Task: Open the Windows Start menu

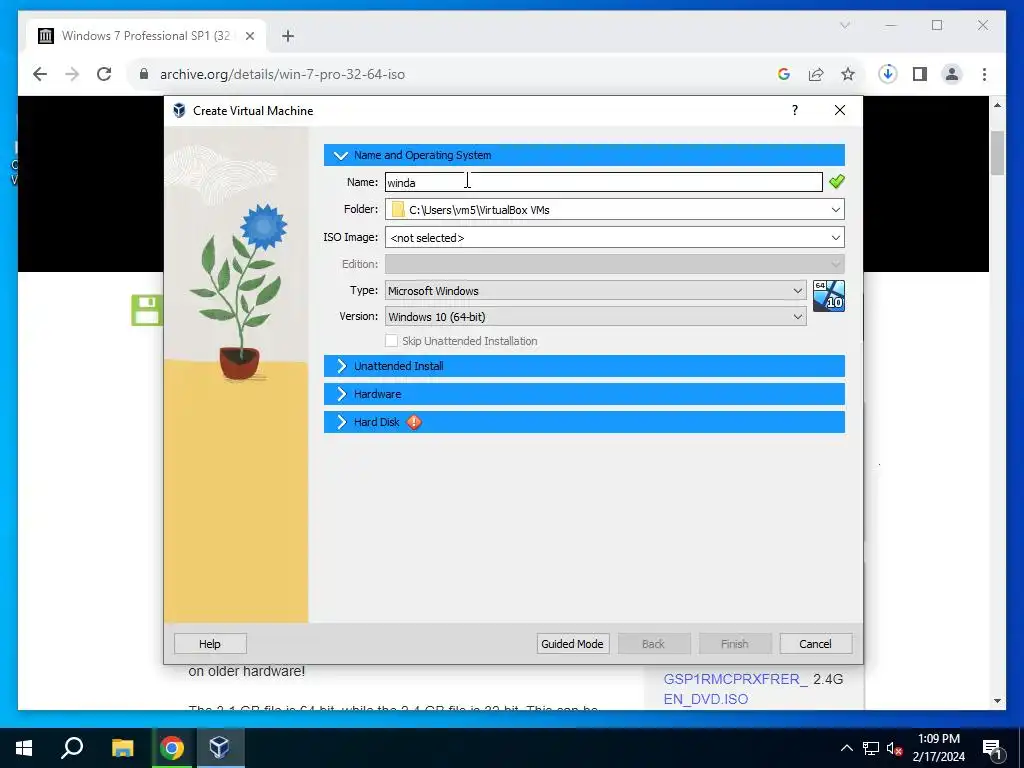Action: [24, 748]
